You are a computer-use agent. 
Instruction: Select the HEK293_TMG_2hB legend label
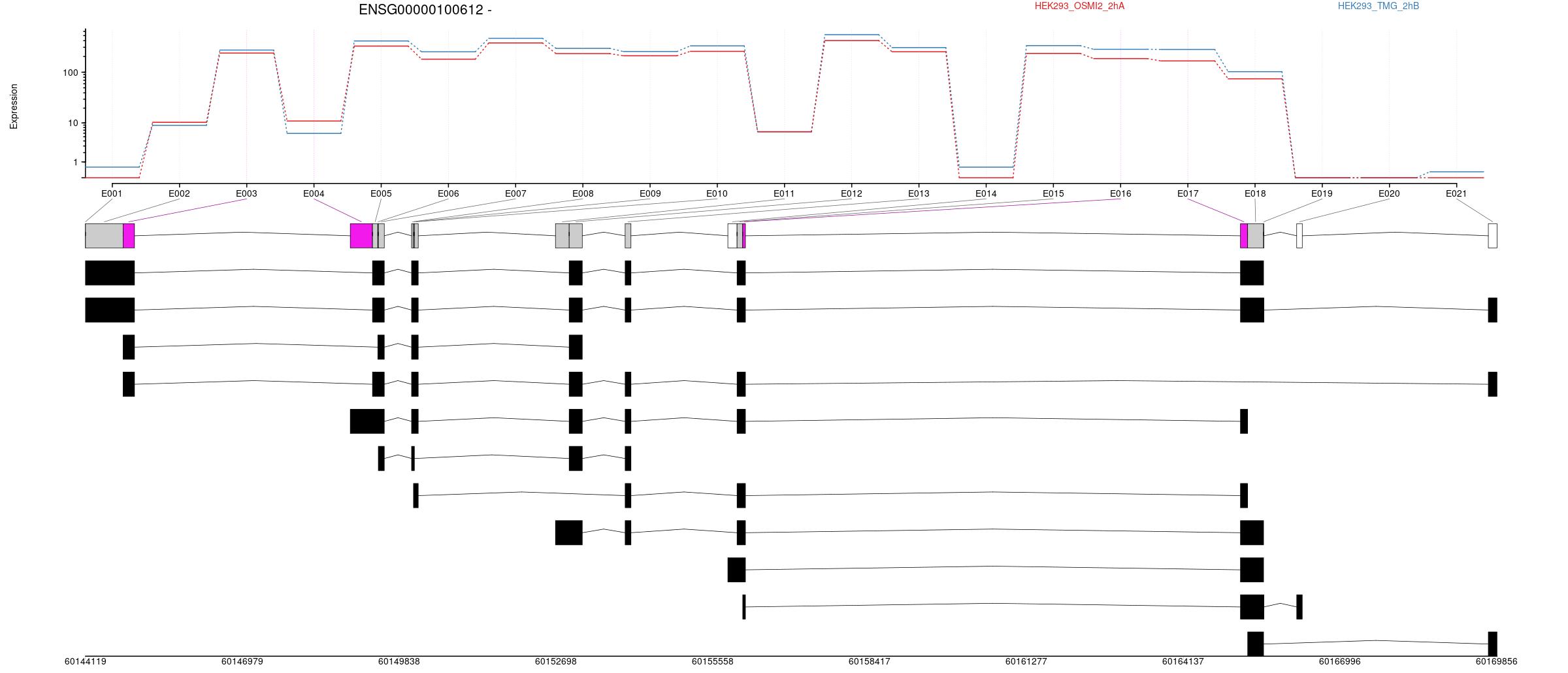coord(1379,6)
